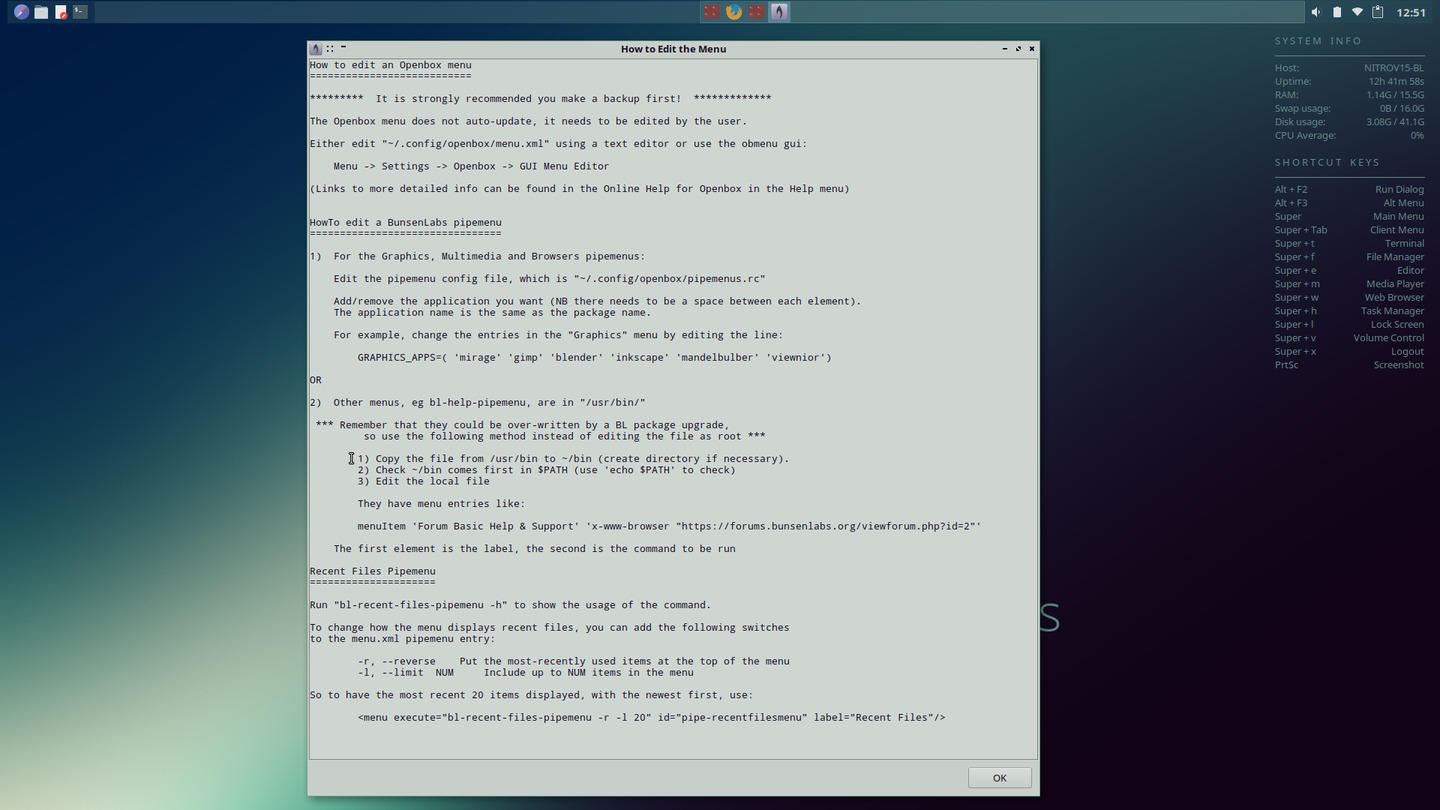Click the "Super + w" Web Browser shortcut row
Viewport: 1440px width, 810px height.
1349,297
